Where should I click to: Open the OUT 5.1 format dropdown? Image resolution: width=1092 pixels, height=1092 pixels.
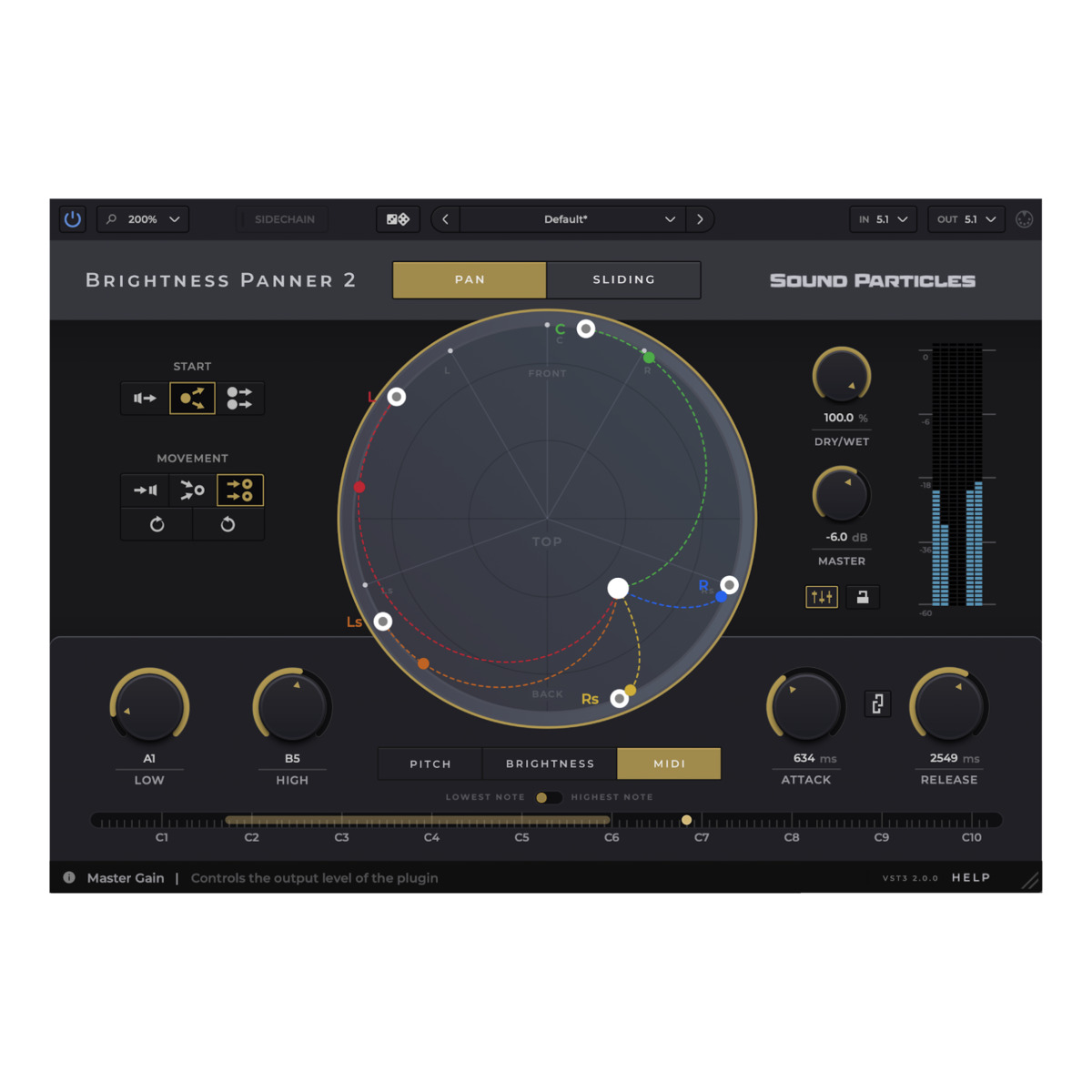click(x=966, y=219)
